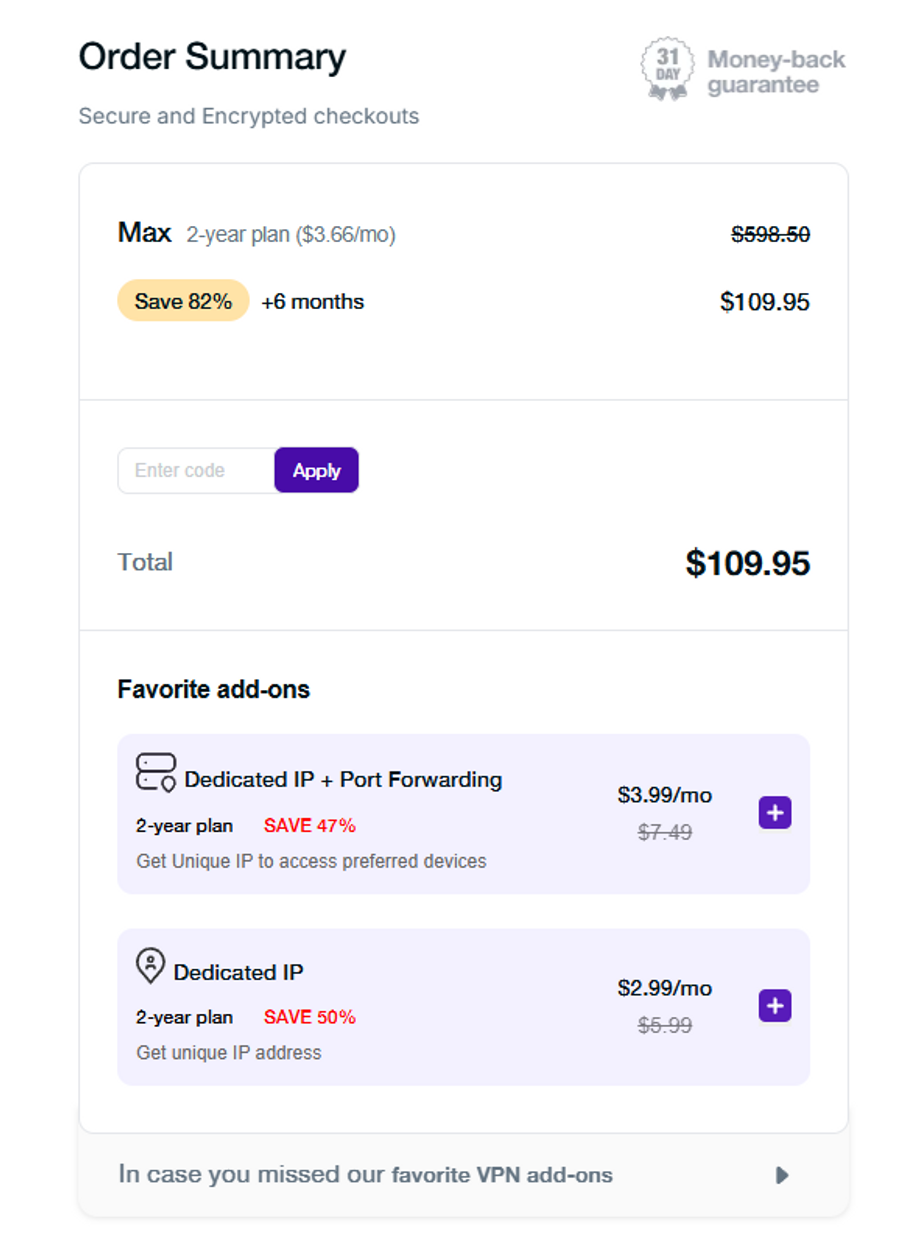Screen dimensions: 900x1252
Task: Click the Favorite add-ons heading
Action: pos(214,689)
